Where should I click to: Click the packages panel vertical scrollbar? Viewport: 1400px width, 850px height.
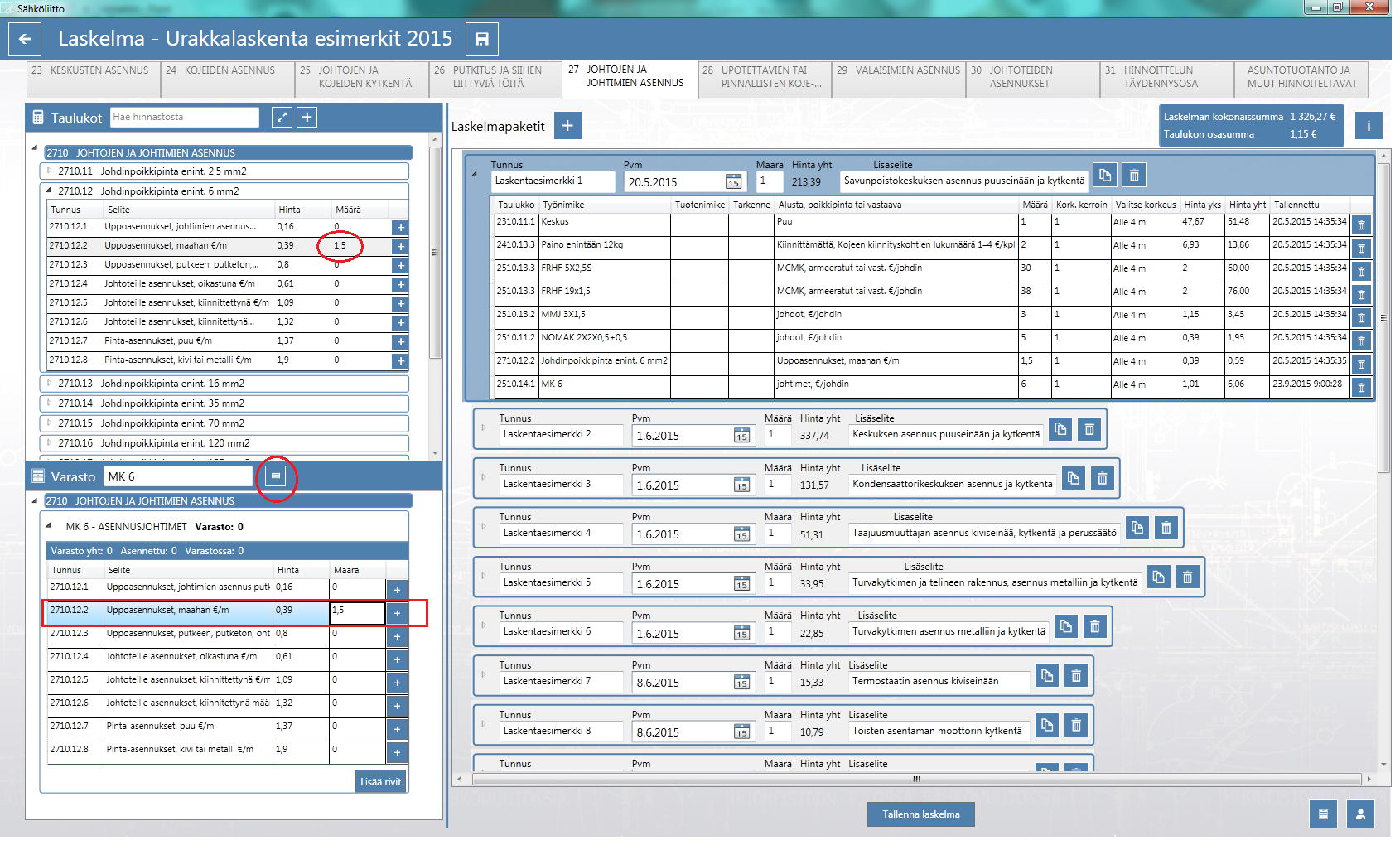[1383, 317]
